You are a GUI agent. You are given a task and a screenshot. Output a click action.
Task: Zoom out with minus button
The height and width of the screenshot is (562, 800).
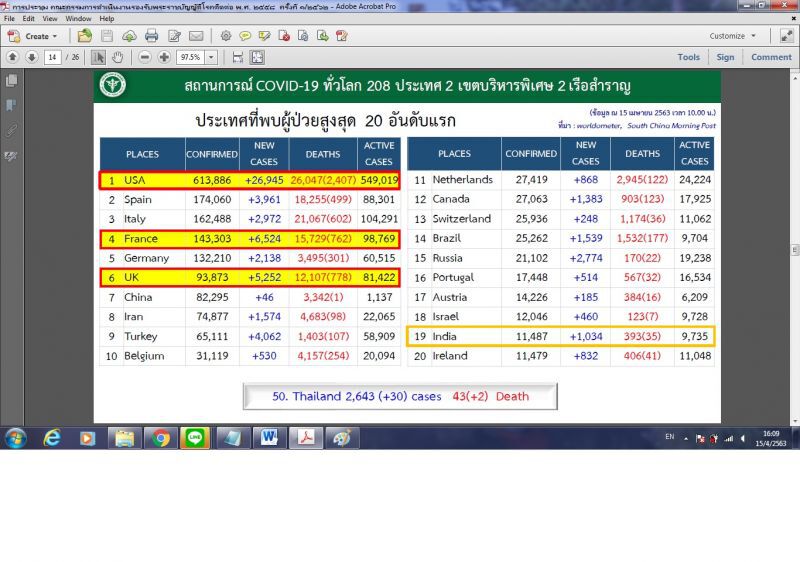click(x=145, y=57)
